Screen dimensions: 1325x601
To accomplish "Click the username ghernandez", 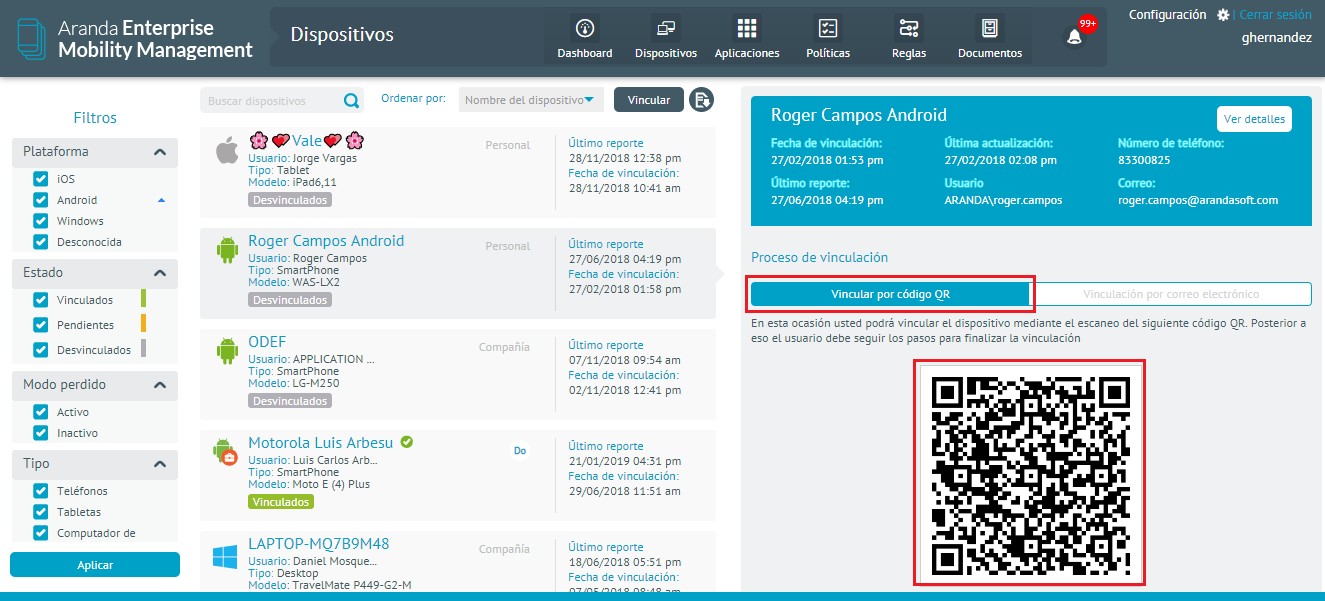I will (1276, 37).
